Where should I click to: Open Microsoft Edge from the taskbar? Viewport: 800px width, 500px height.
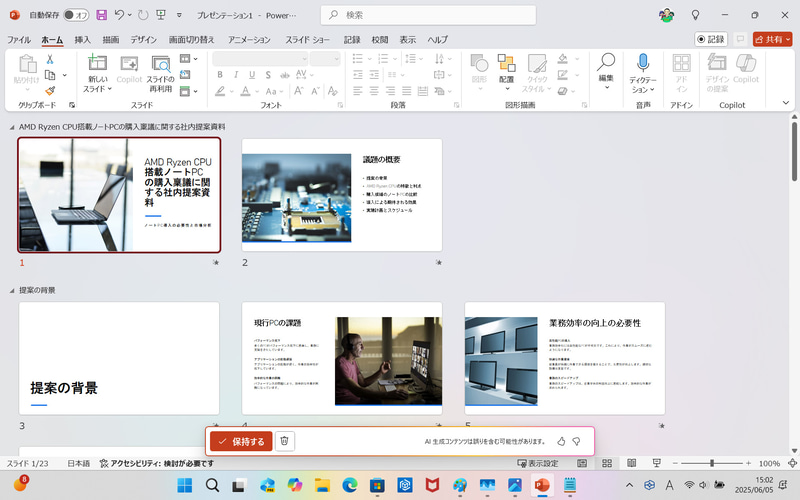[x=349, y=485]
